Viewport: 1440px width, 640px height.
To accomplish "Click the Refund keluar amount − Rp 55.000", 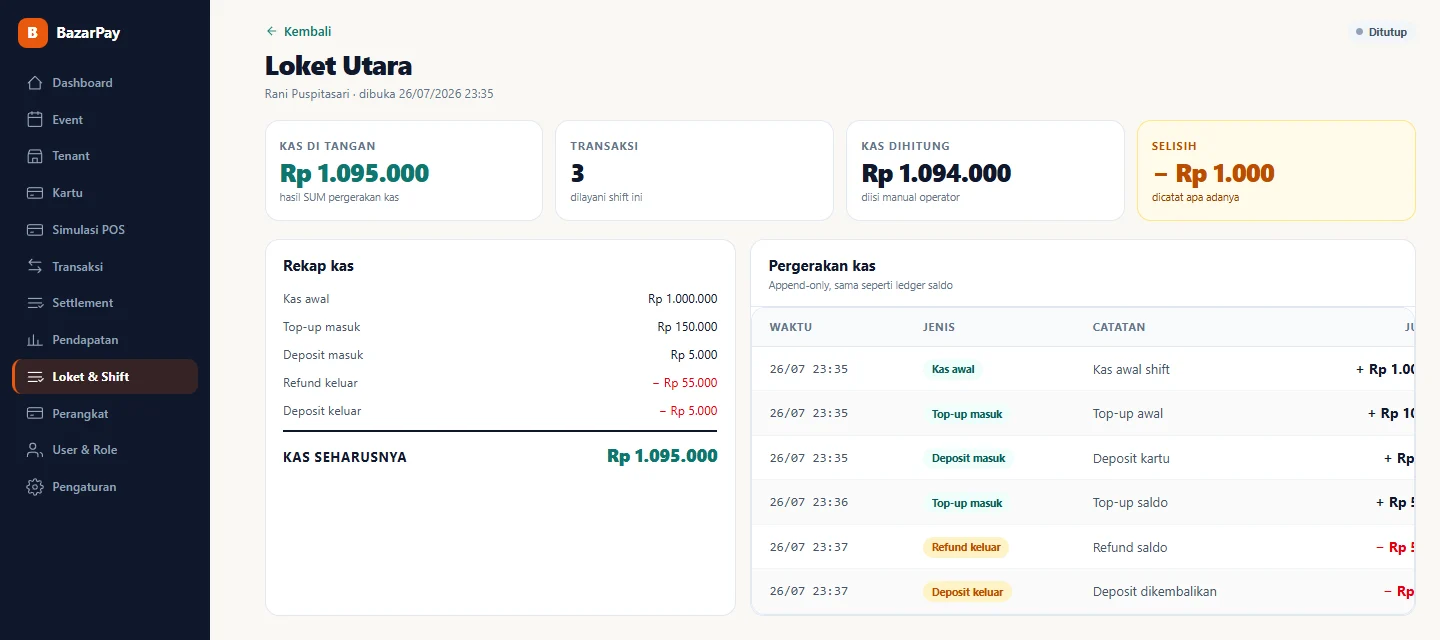I will [685, 383].
